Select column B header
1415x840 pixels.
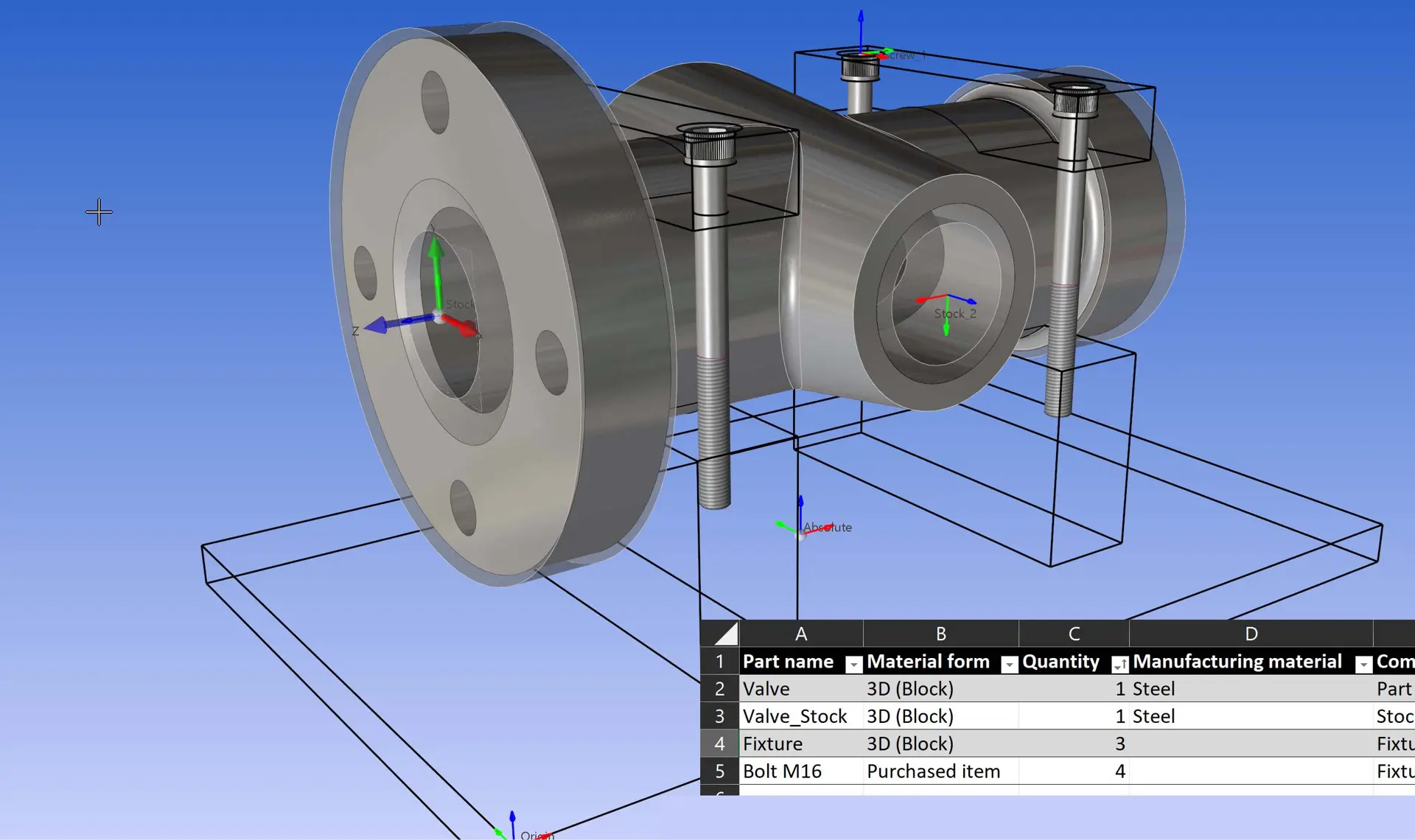click(941, 634)
